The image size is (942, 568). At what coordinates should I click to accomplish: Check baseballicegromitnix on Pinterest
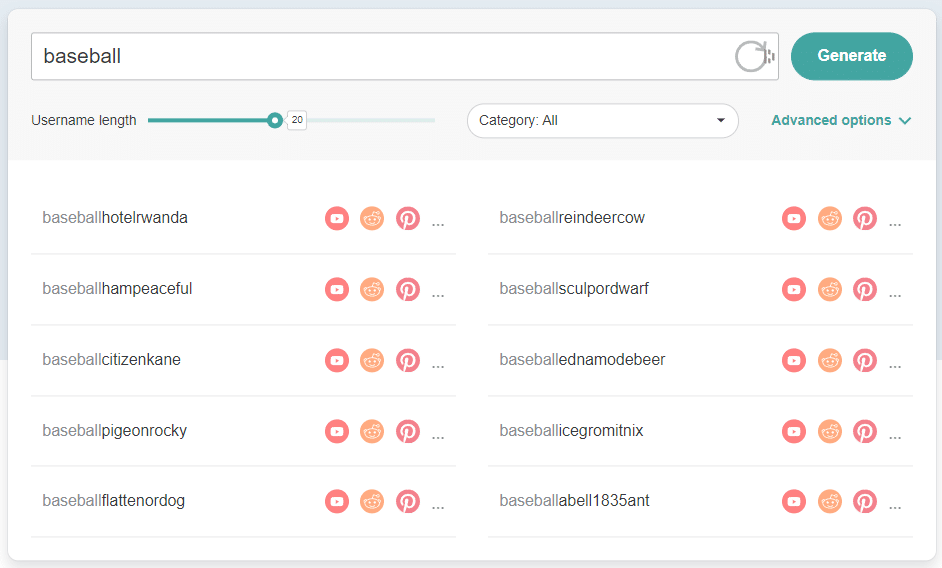click(865, 431)
